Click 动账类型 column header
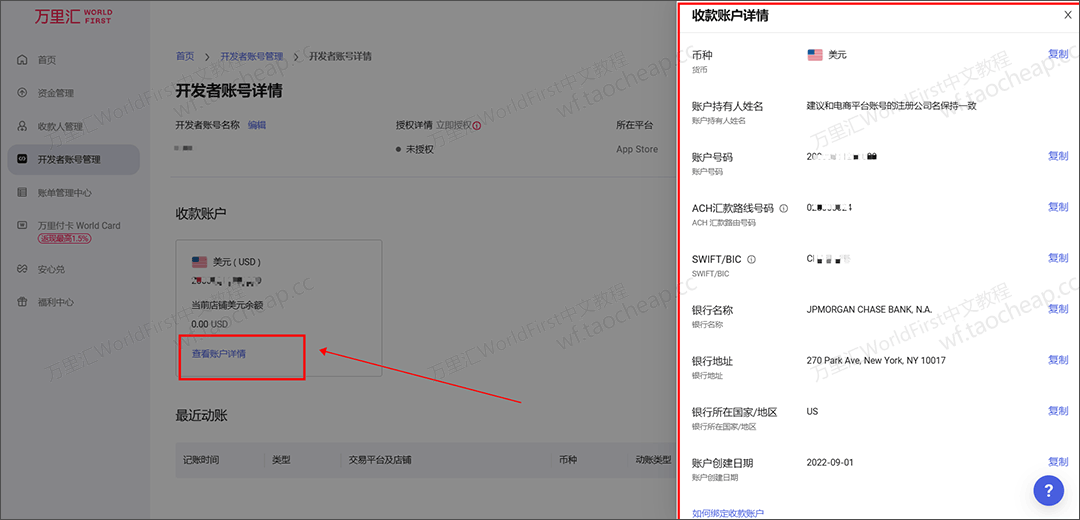Image resolution: width=1080 pixels, height=520 pixels. pos(653,459)
